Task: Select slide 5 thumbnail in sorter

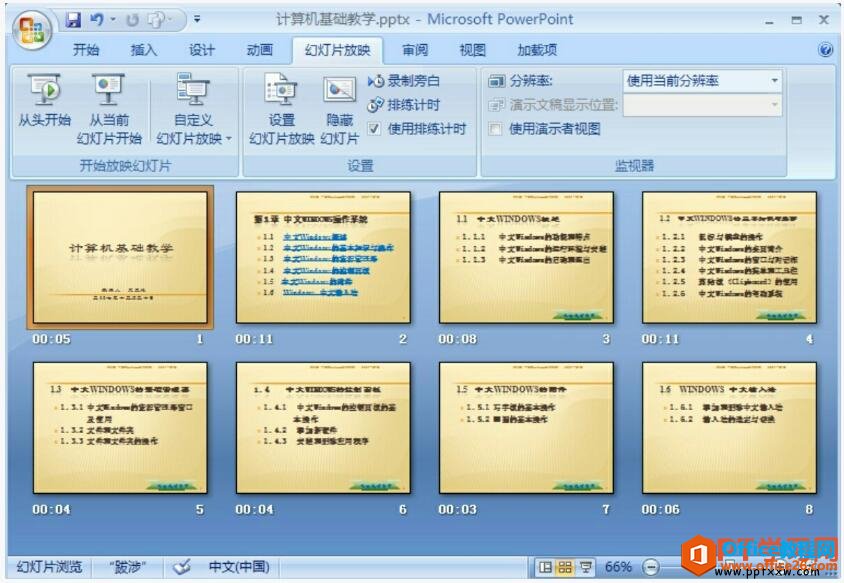Action: (x=120, y=428)
